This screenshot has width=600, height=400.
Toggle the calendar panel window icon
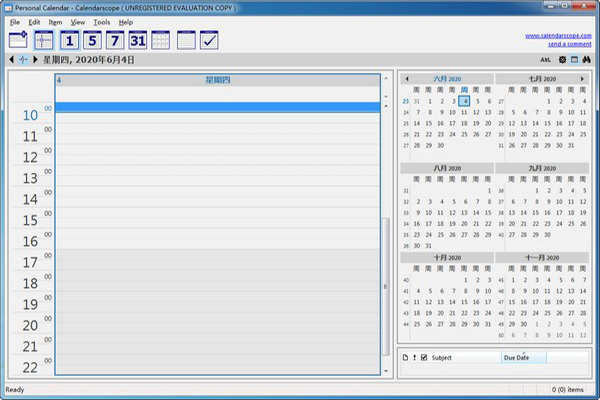pyautogui.click(x=575, y=60)
